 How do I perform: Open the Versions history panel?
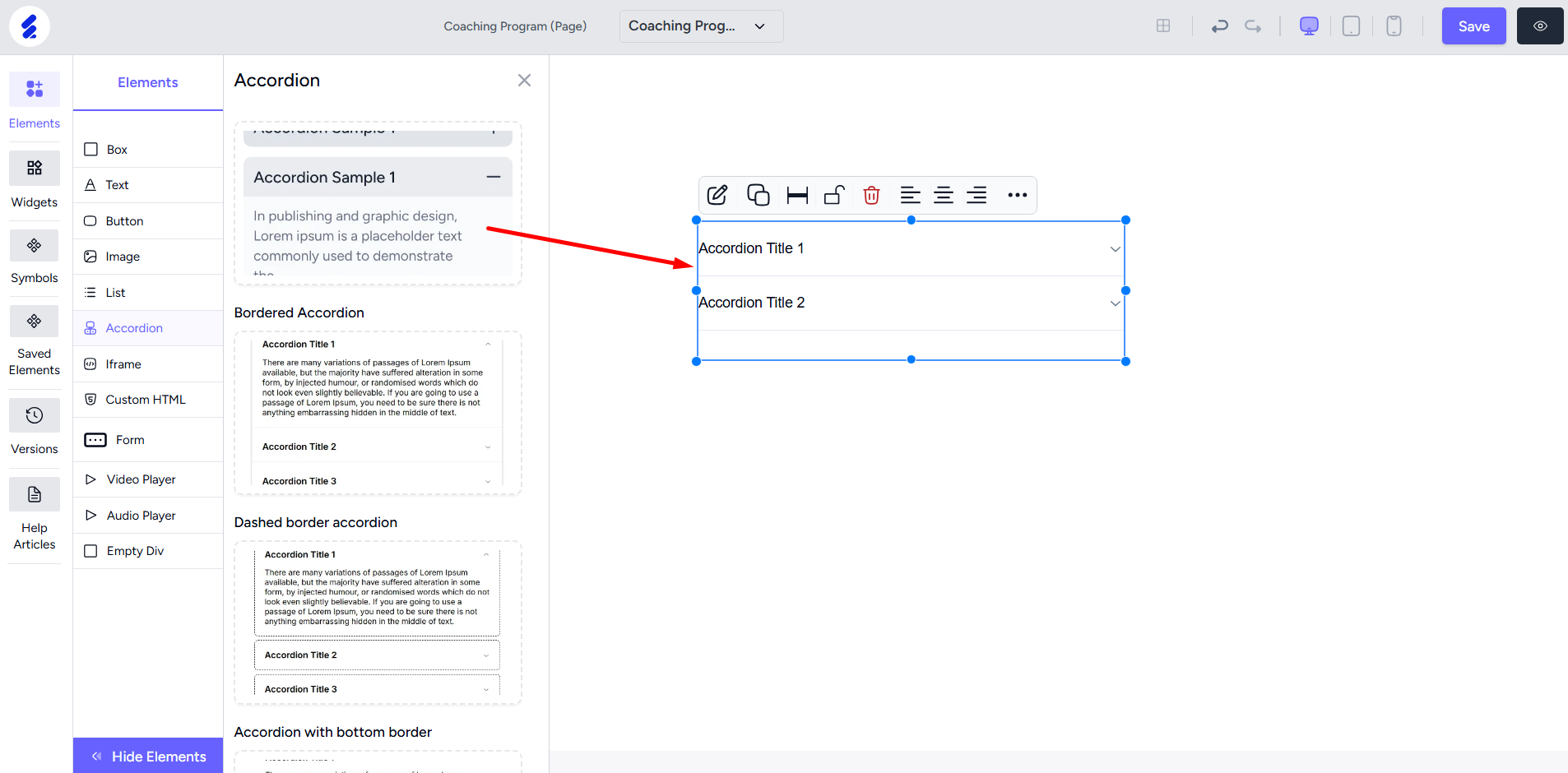35,427
